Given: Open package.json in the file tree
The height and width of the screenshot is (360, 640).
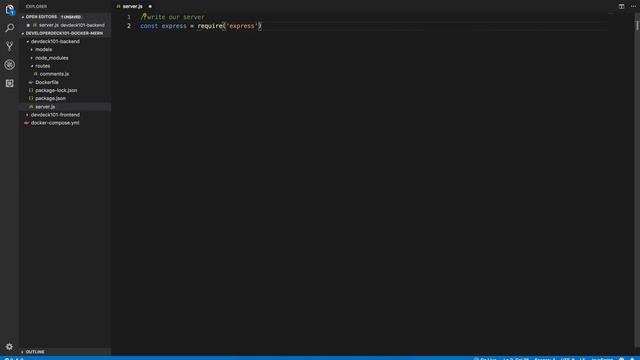Looking at the screenshot, I should (x=50, y=98).
